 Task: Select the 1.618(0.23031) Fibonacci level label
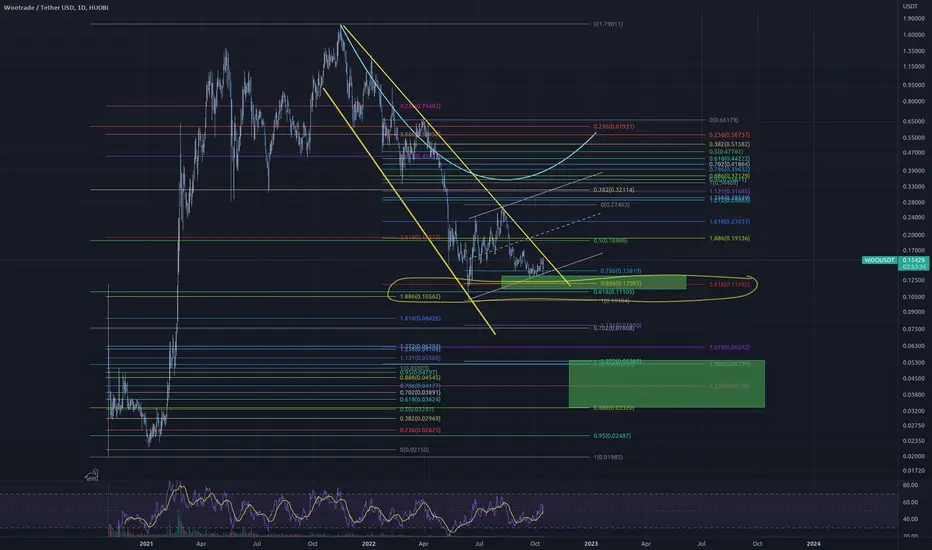pyautogui.click(x=729, y=222)
